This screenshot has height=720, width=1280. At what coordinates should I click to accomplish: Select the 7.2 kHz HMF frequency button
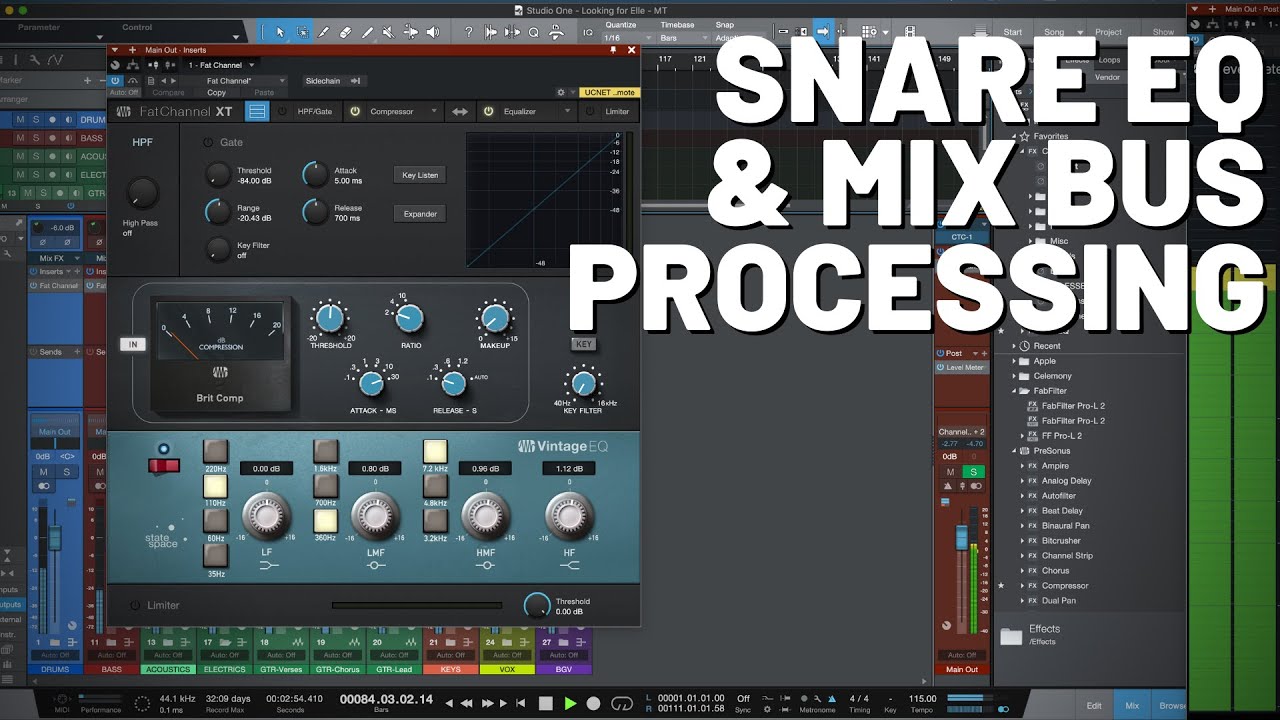435,452
